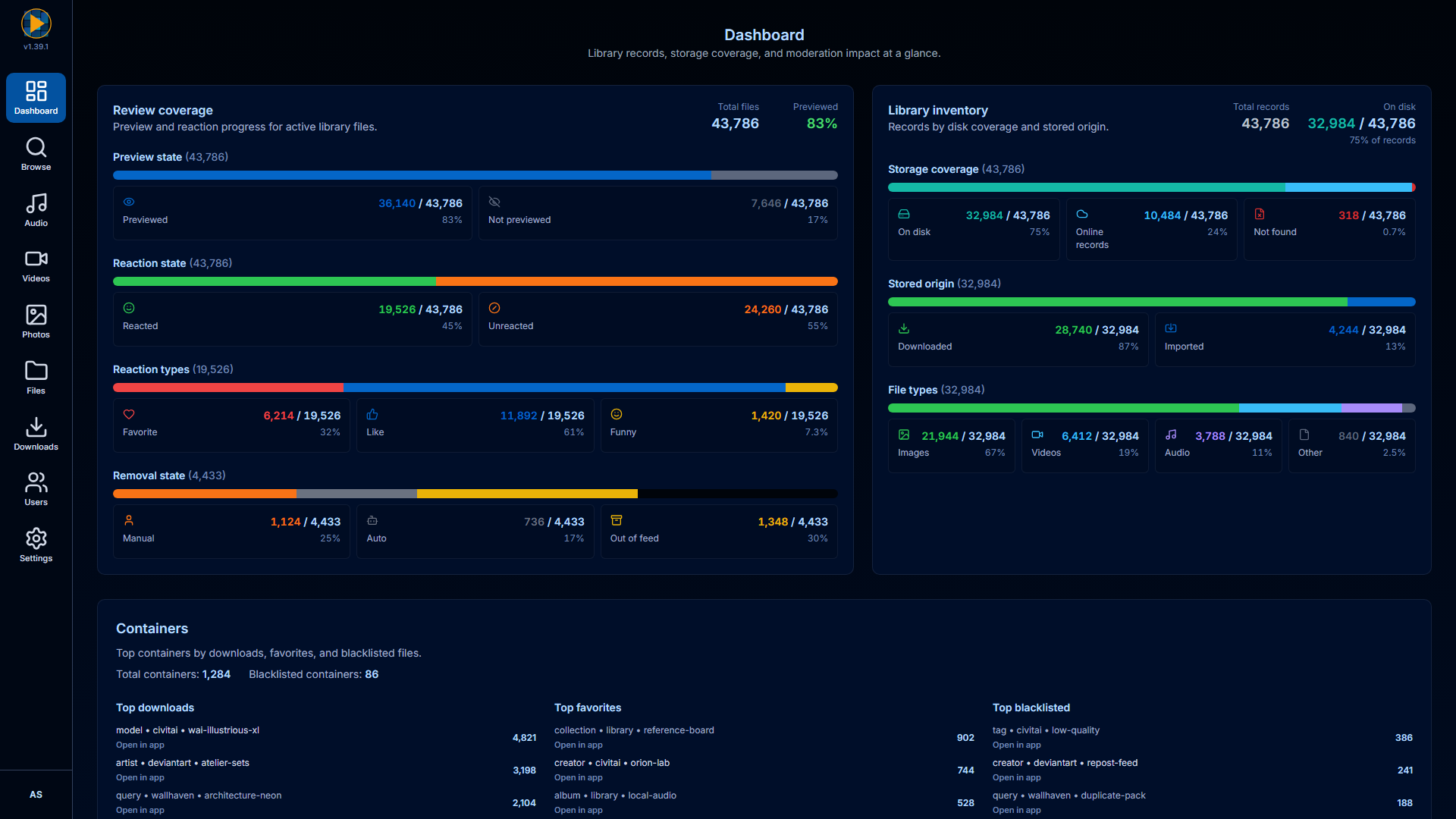Image resolution: width=1456 pixels, height=819 pixels.
Task: Click the Not found file icon
Action: 1260,214
